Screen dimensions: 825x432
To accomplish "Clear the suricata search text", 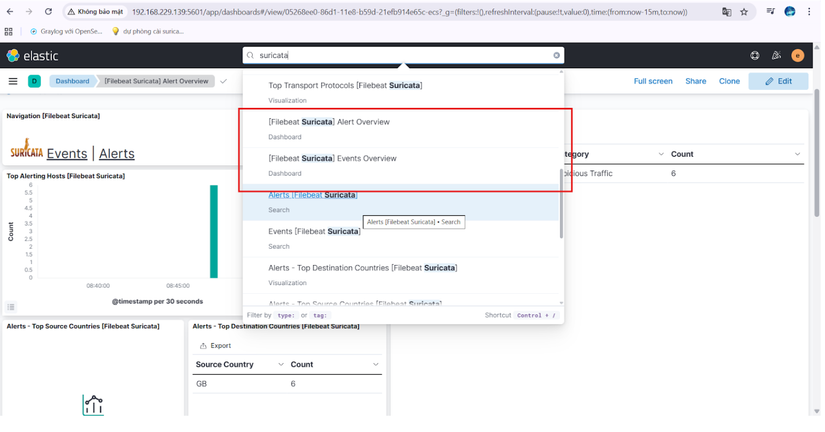I will click(556, 56).
